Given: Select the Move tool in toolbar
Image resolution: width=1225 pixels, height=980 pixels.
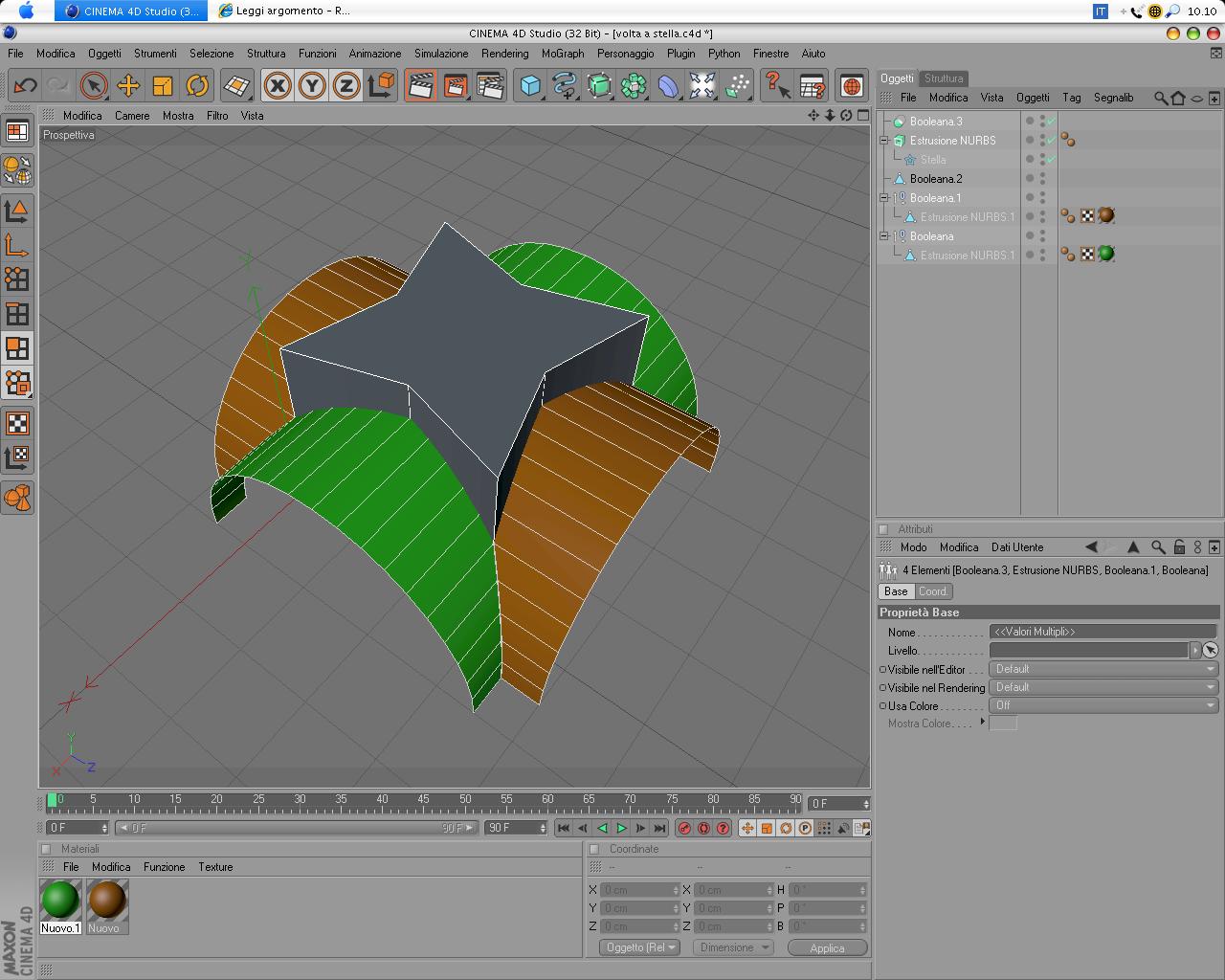Looking at the screenshot, I should [128, 86].
